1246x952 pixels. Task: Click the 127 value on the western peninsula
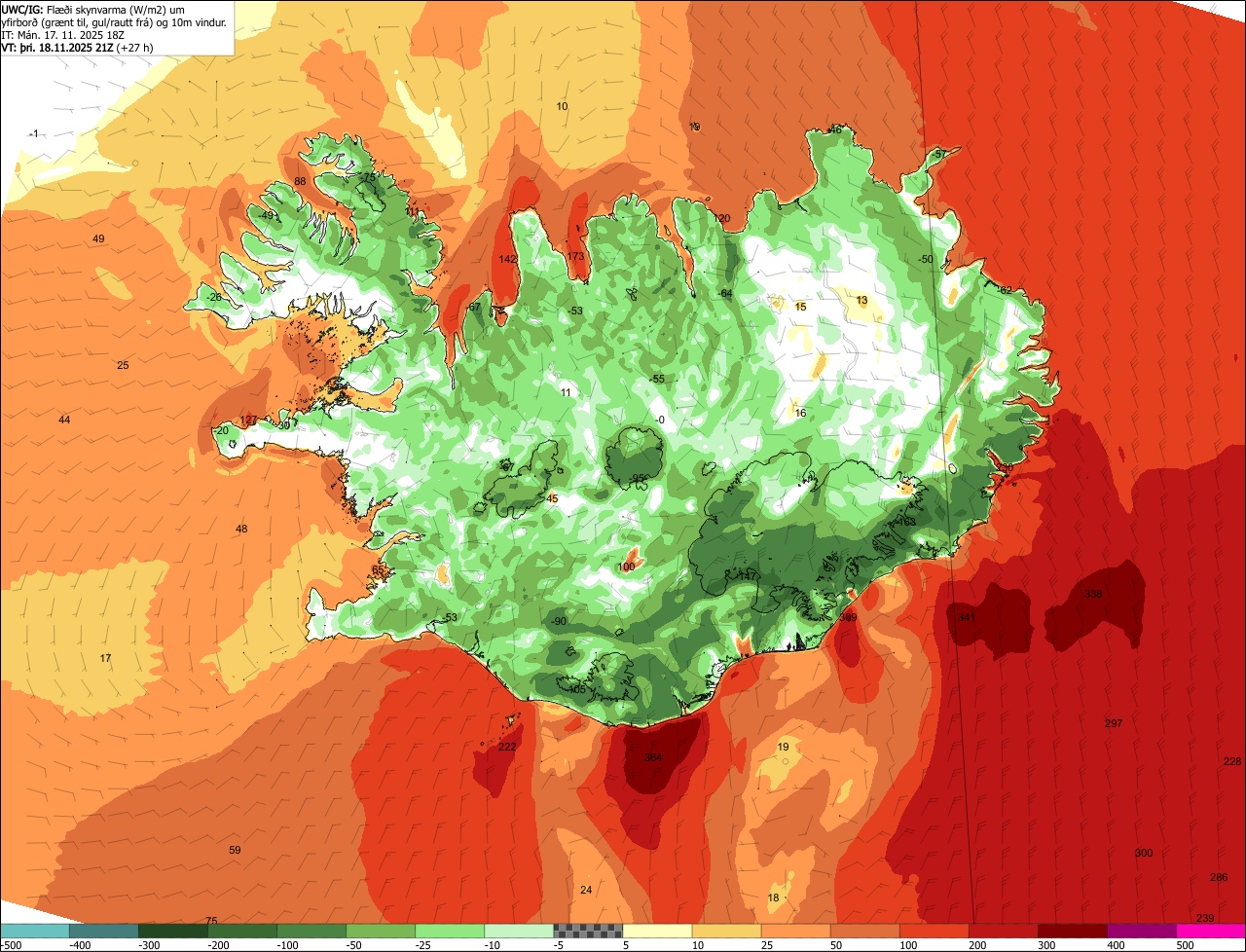coord(248,420)
